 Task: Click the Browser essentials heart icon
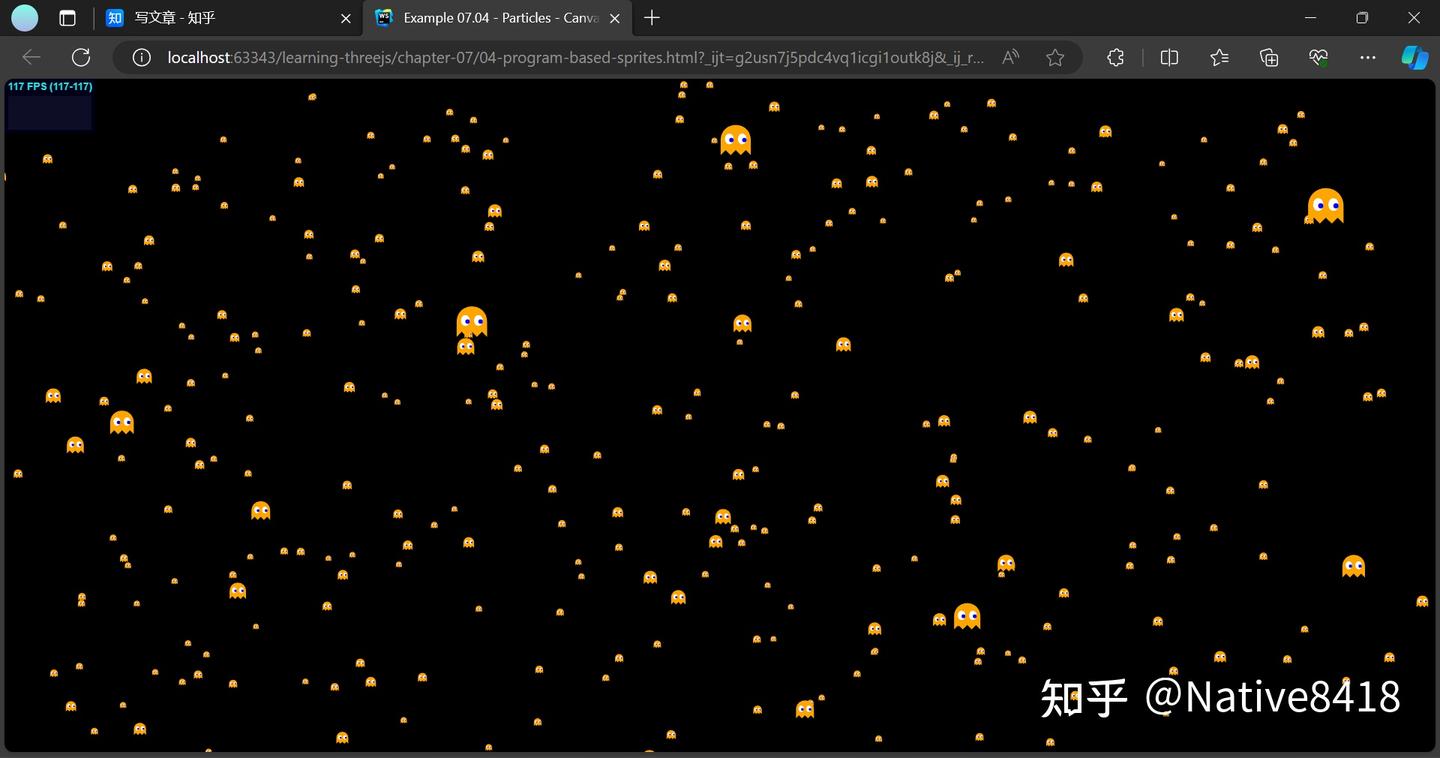(x=1318, y=57)
